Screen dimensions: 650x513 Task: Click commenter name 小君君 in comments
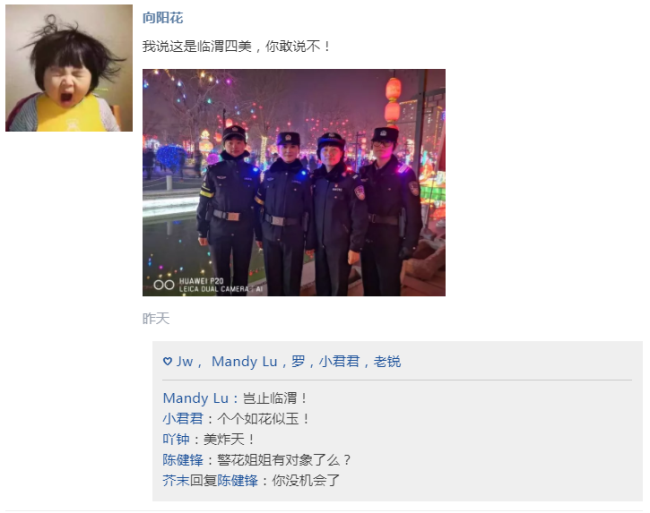coord(183,419)
